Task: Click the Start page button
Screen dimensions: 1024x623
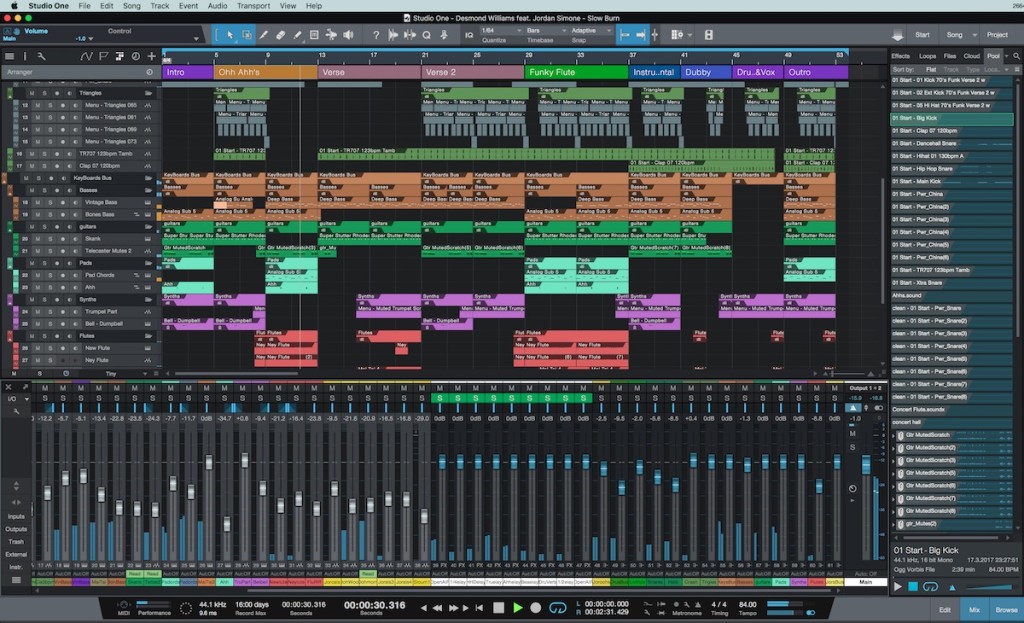Action: 922,35
